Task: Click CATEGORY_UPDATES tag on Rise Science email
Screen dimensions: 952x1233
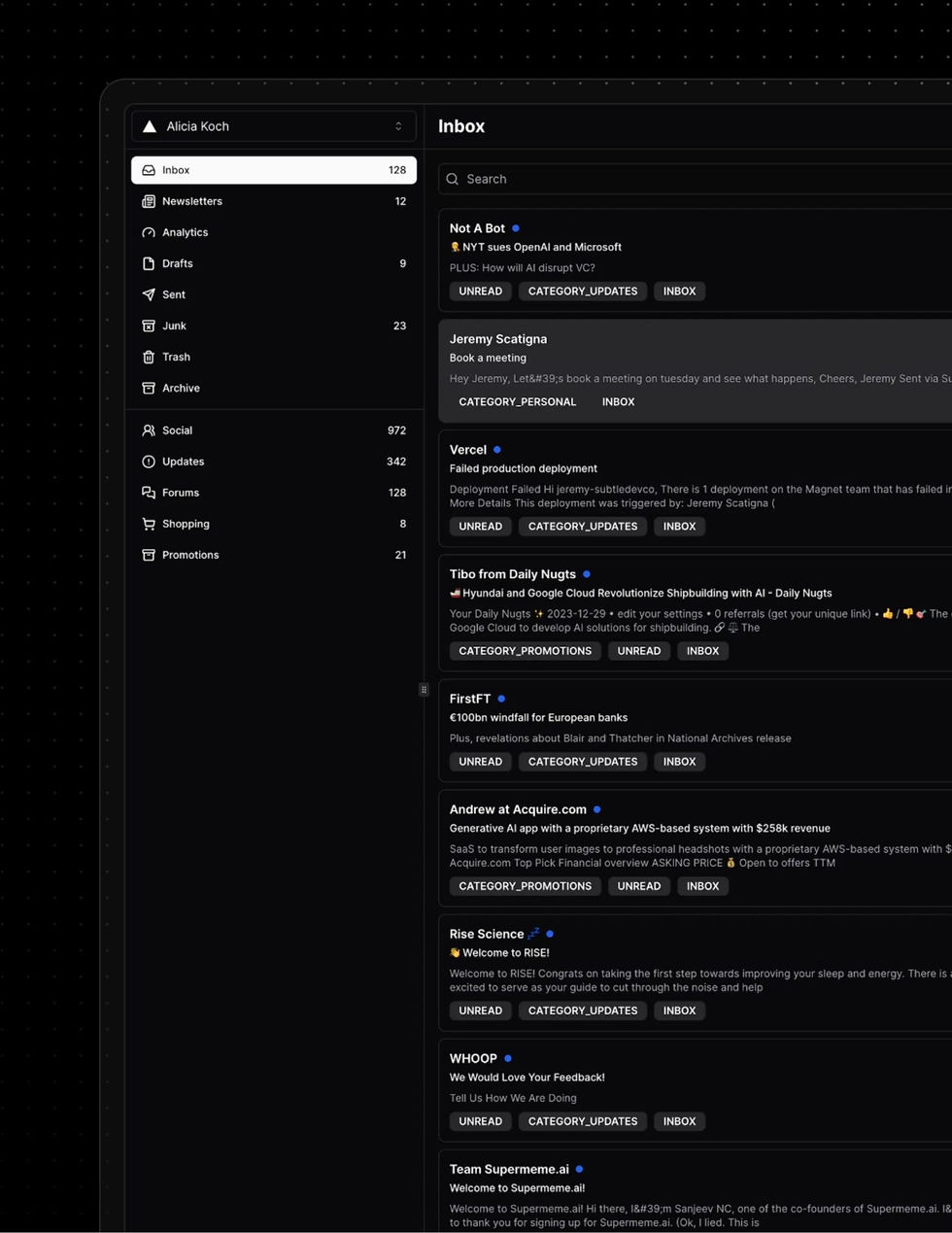Action: tap(583, 1010)
